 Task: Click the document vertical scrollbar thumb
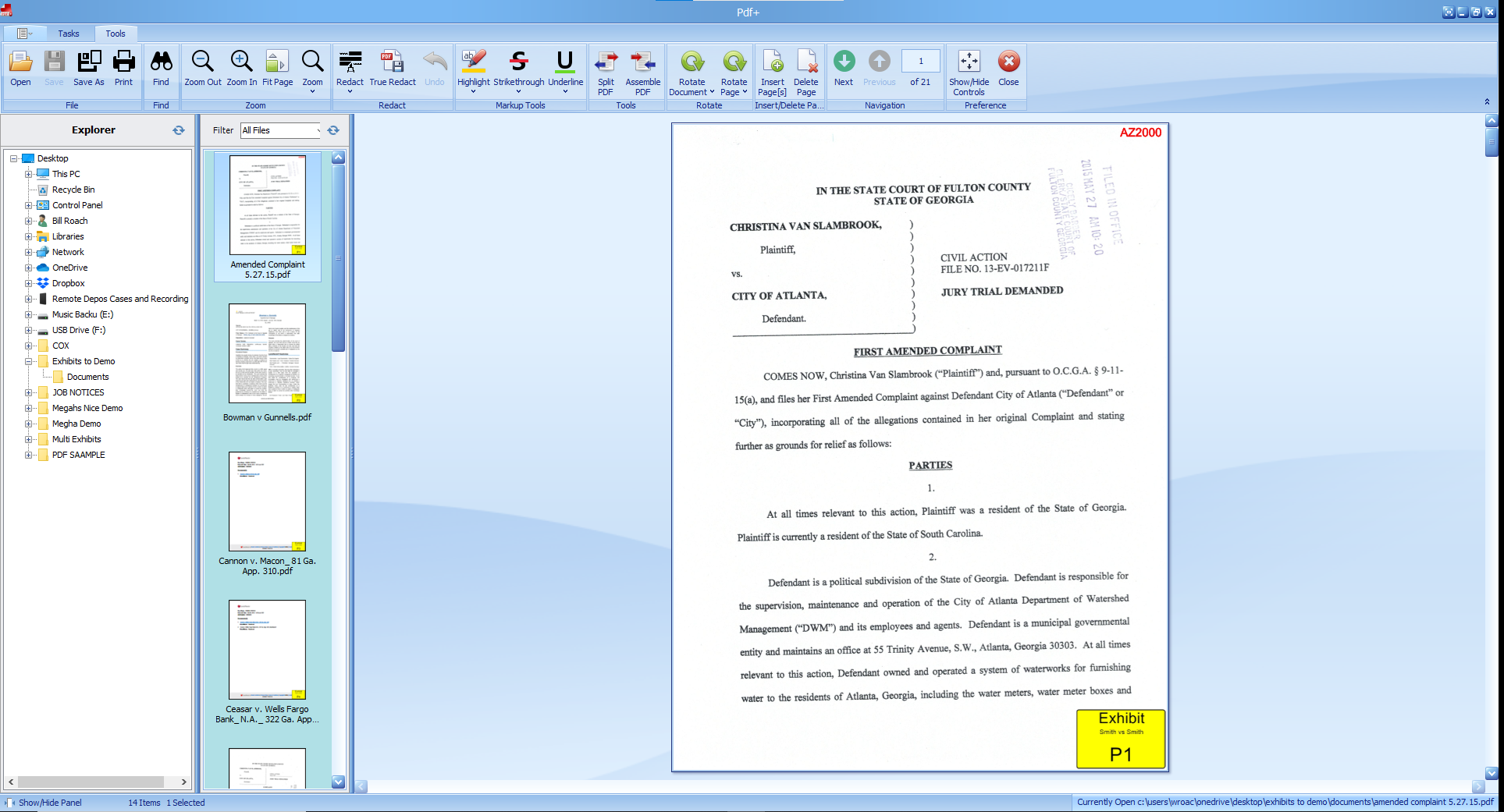[x=1492, y=143]
